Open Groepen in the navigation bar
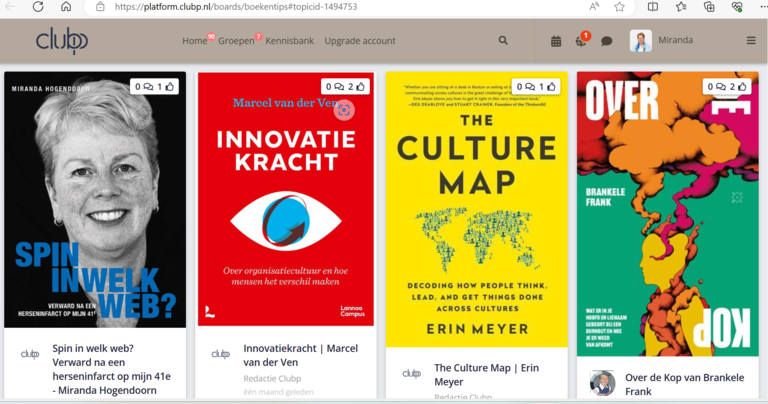Viewport: 768px width, 404px height. (236, 41)
